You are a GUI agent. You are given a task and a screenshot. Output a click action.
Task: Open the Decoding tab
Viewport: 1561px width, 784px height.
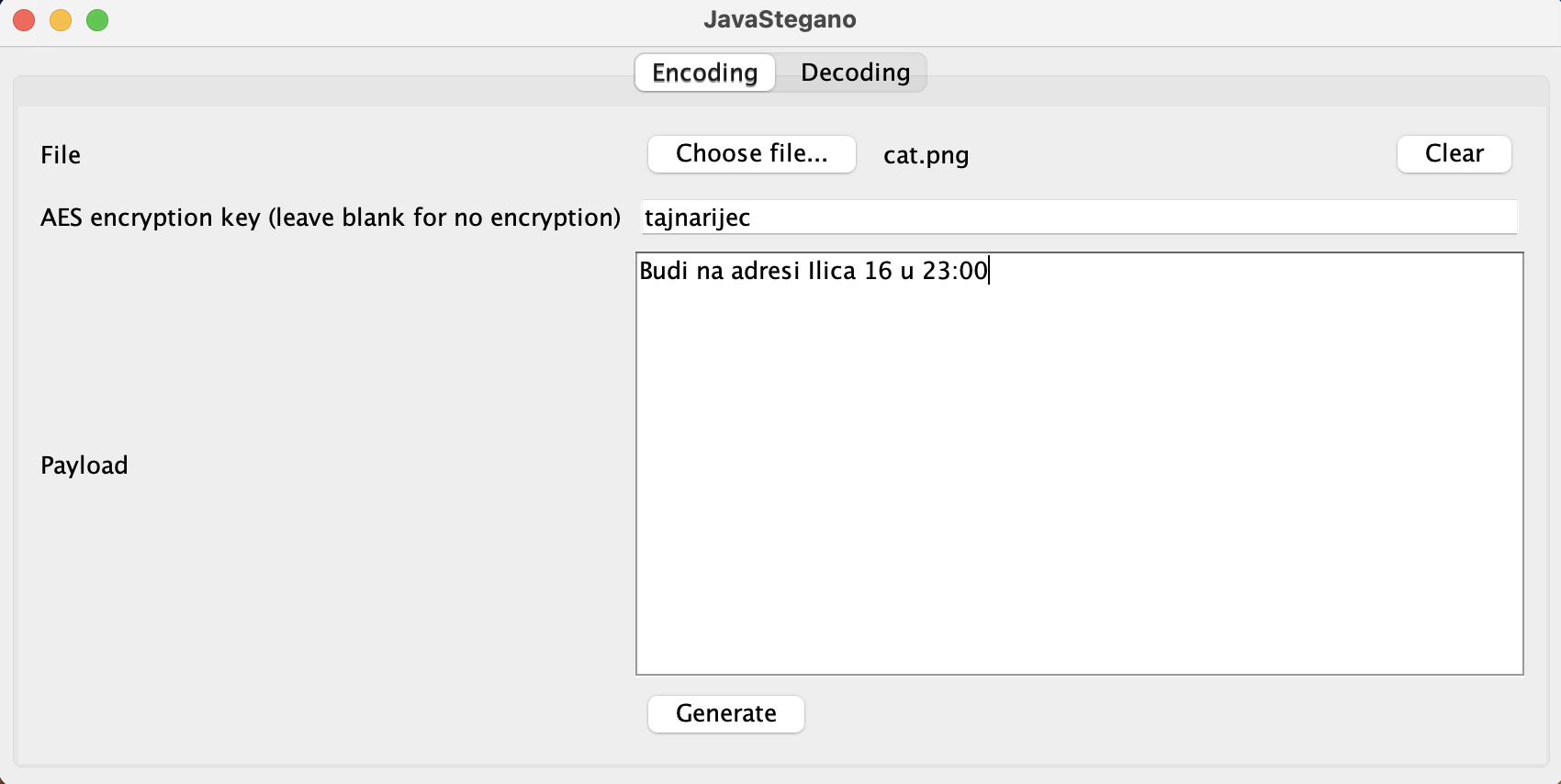[855, 73]
